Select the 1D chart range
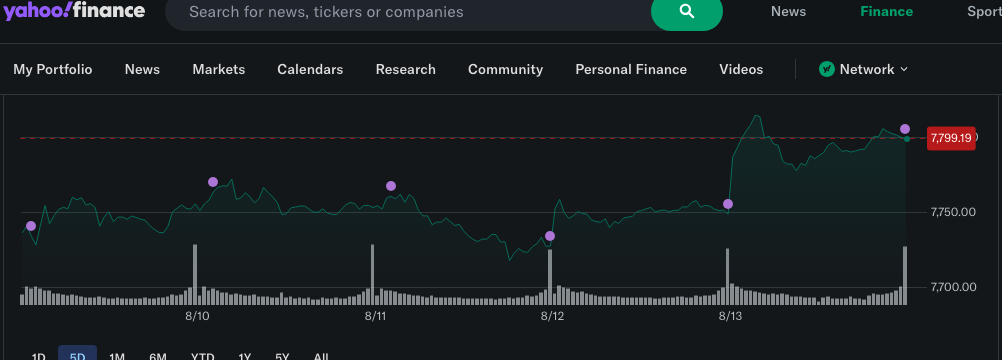Screen dimensions: 1002x360 click(x=38, y=355)
